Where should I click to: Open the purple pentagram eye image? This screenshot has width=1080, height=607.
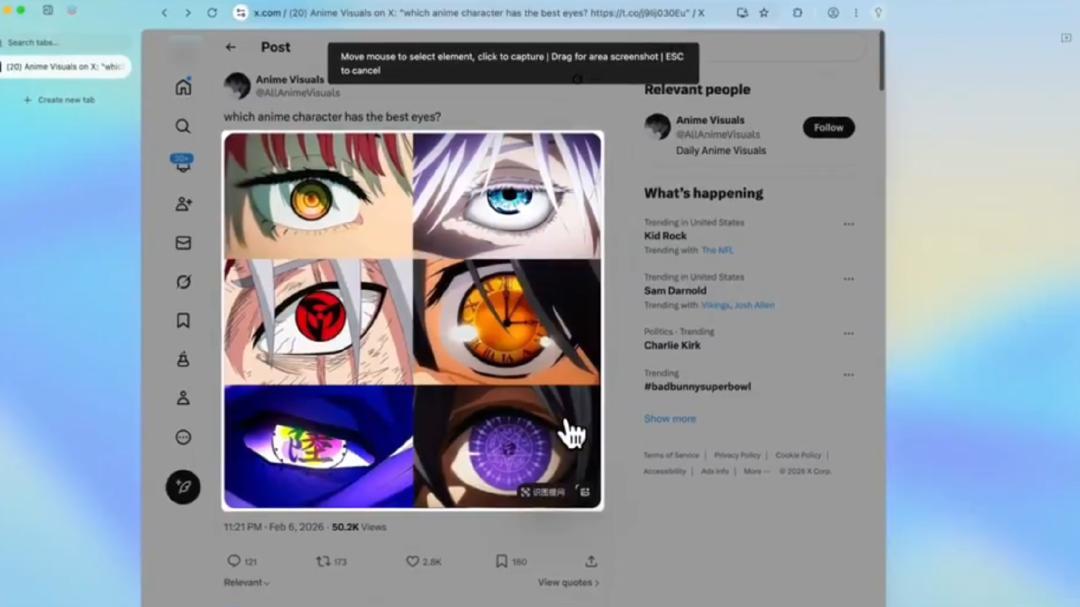point(507,446)
